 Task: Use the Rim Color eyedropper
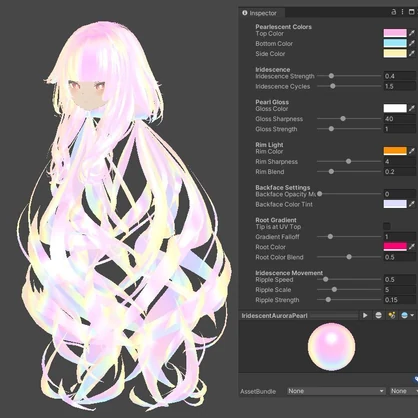pyautogui.click(x=412, y=151)
